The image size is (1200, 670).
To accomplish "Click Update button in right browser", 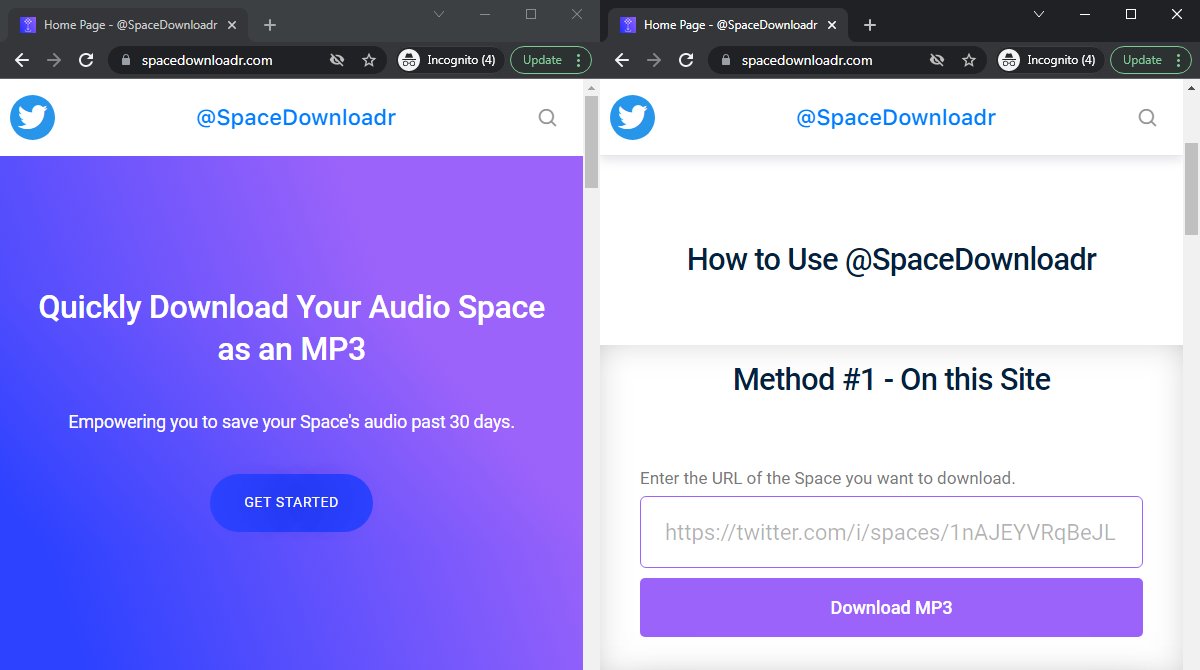I will (1151, 60).
